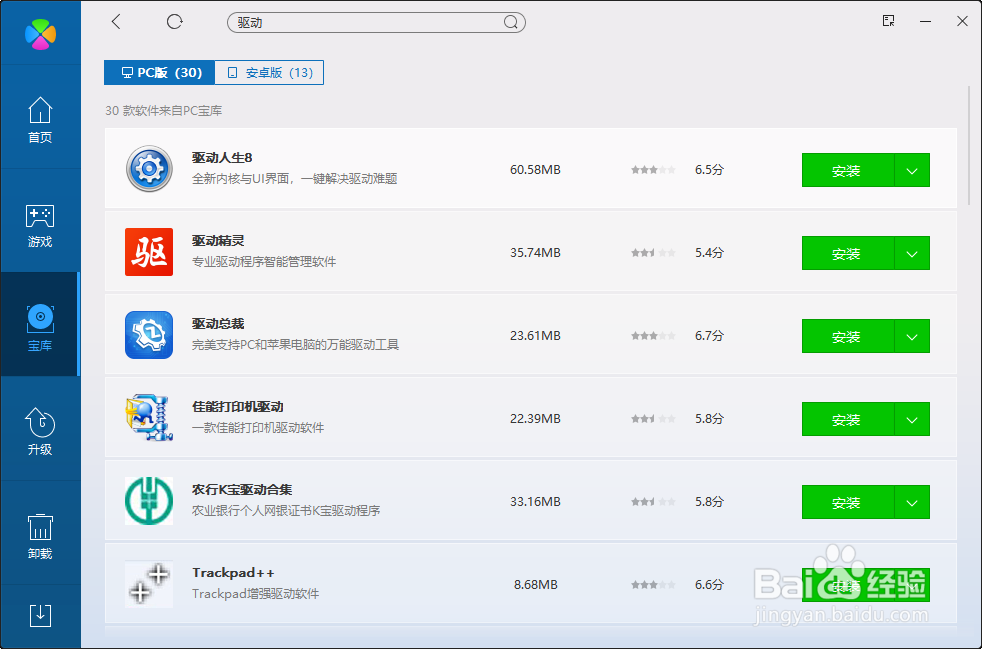Expand install options for 驱动总裁
The height and width of the screenshot is (649, 982).
tap(912, 336)
